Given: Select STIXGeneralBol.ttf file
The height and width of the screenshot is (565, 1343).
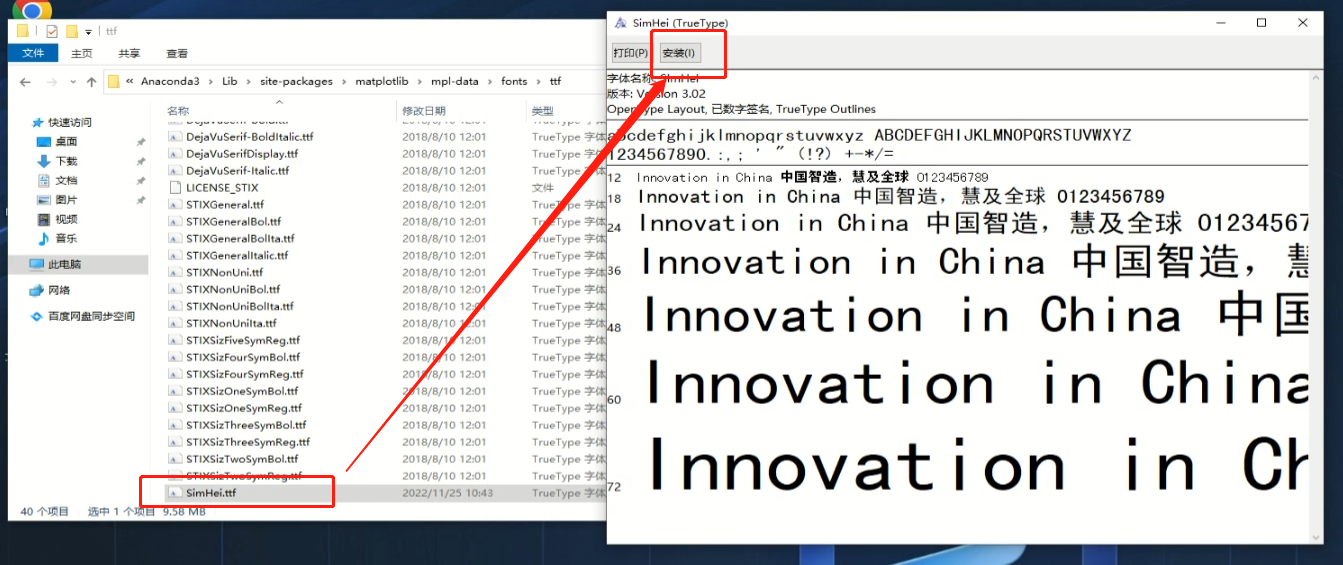Looking at the screenshot, I should (x=233, y=221).
